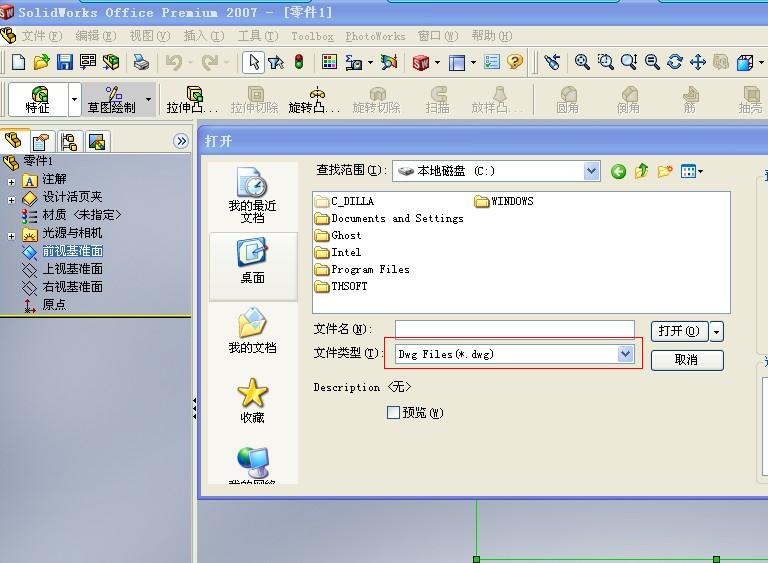Click the Save floppy disk icon

point(65,62)
